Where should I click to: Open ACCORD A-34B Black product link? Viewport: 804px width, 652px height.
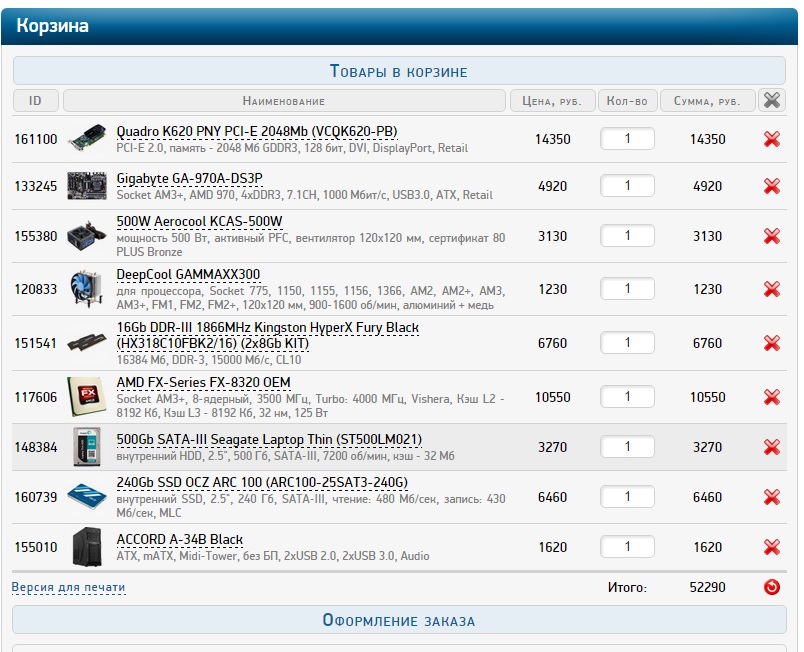coord(179,540)
